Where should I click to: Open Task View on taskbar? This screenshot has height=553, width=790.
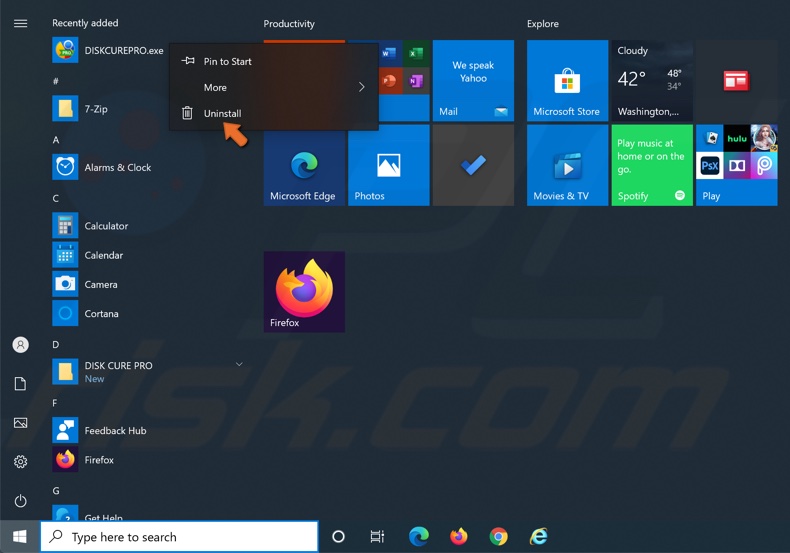pos(377,536)
